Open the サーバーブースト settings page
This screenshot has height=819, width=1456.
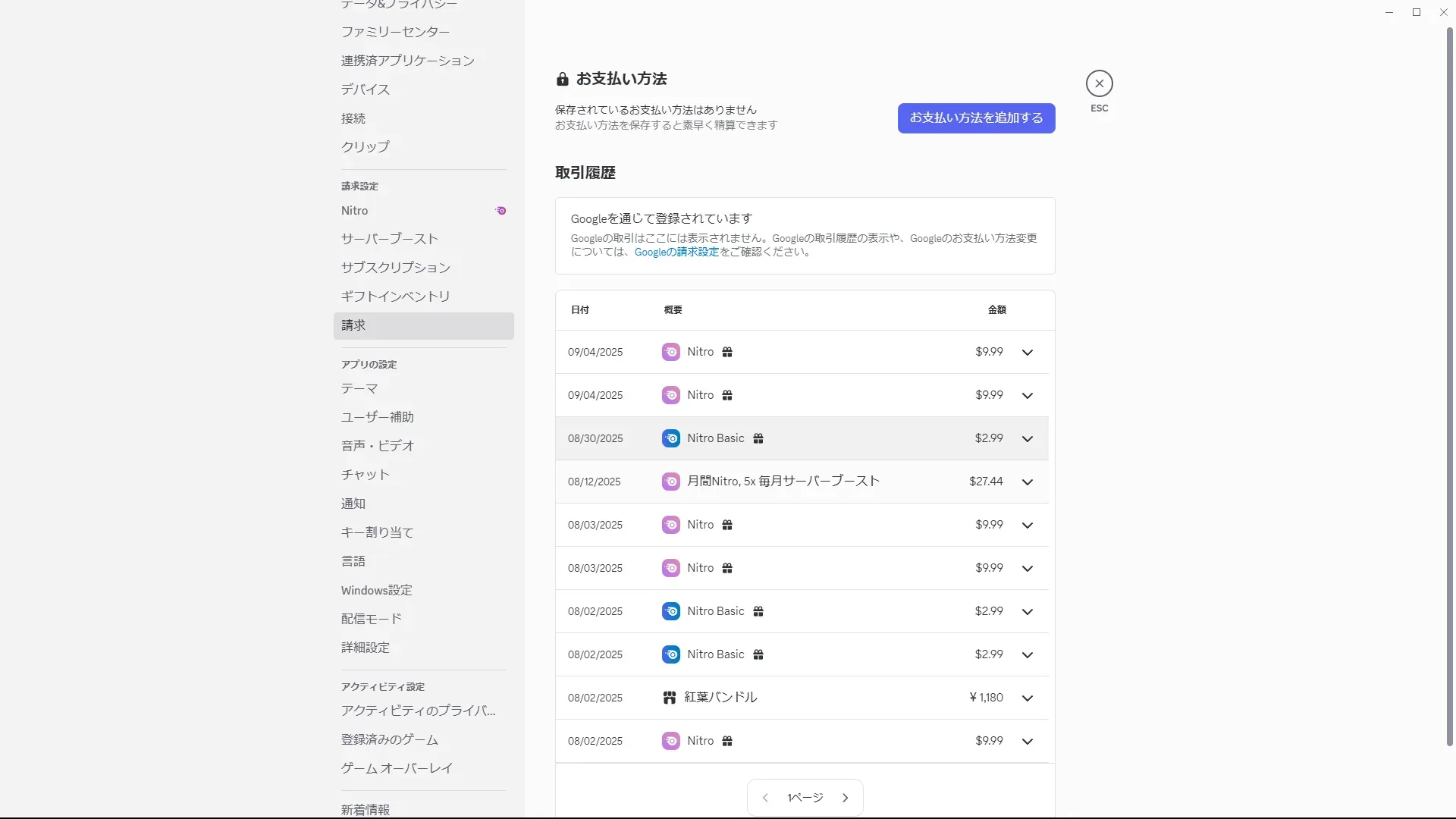(x=390, y=239)
